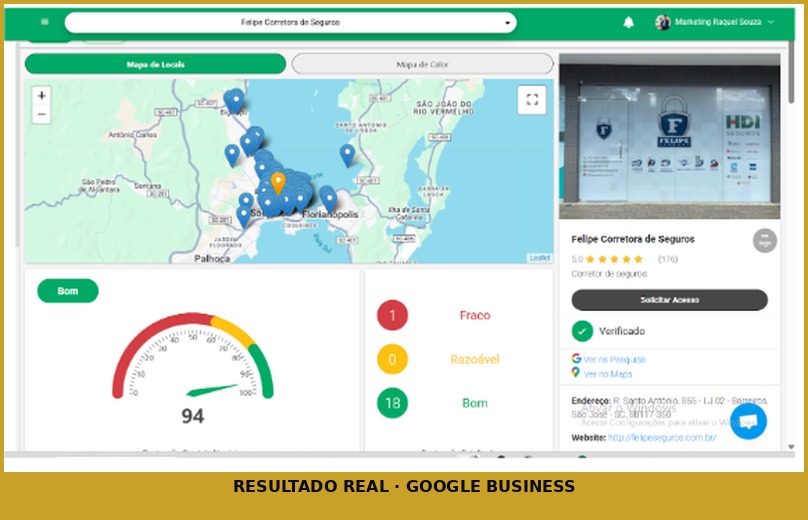808x520 pixels.
Task: Click the Florianópolis map label
Action: [330, 214]
